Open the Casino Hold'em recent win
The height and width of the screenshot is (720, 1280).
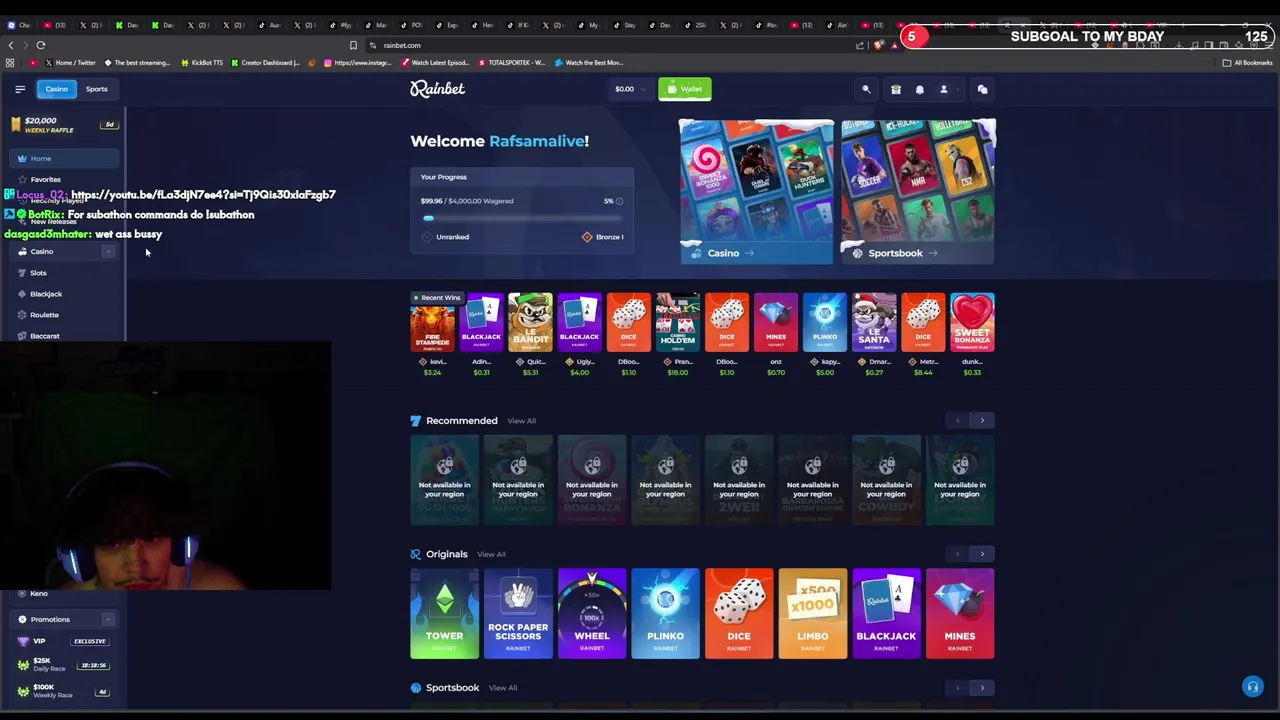(677, 335)
